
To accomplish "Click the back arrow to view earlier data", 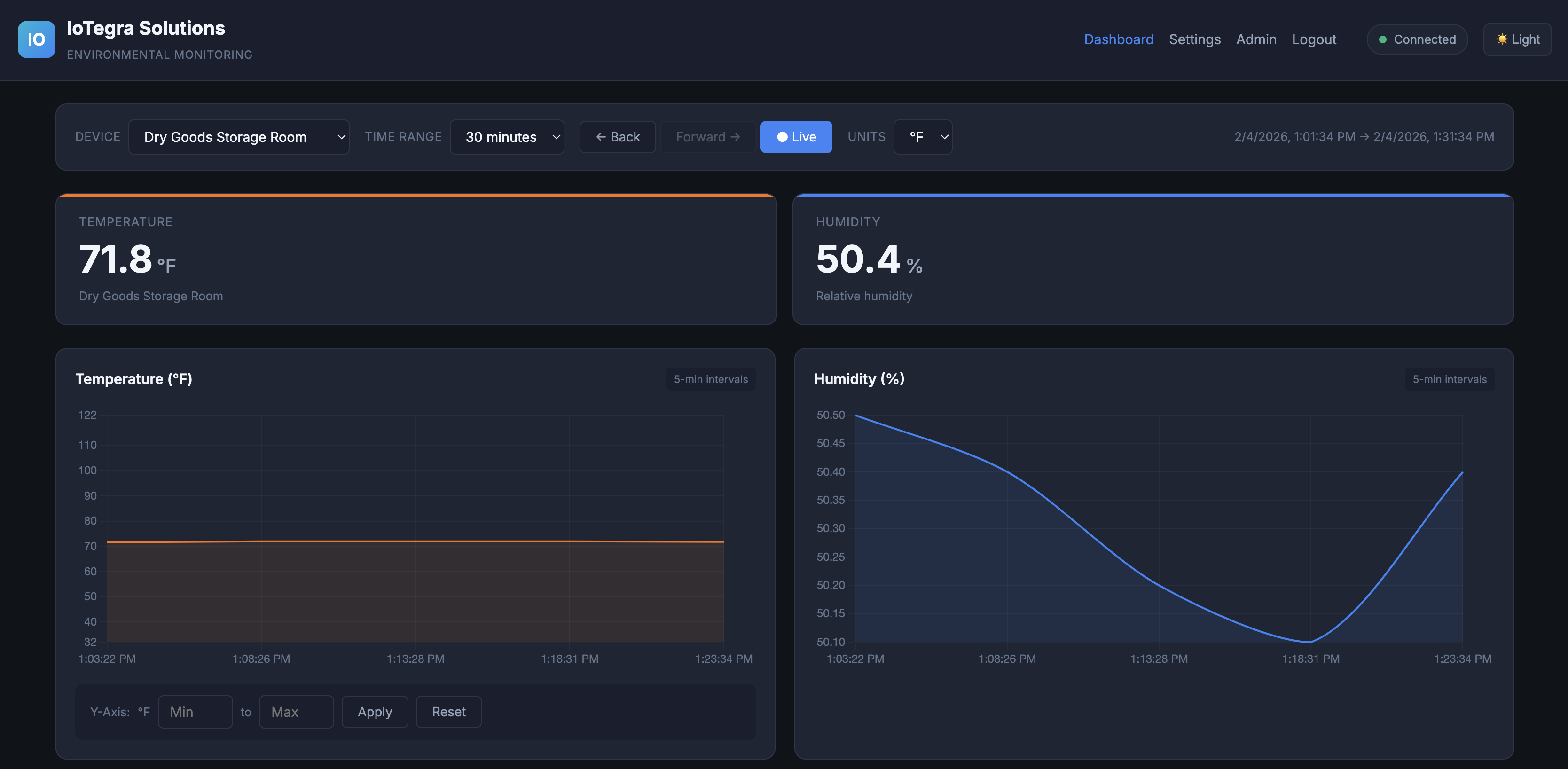I will tap(617, 136).
